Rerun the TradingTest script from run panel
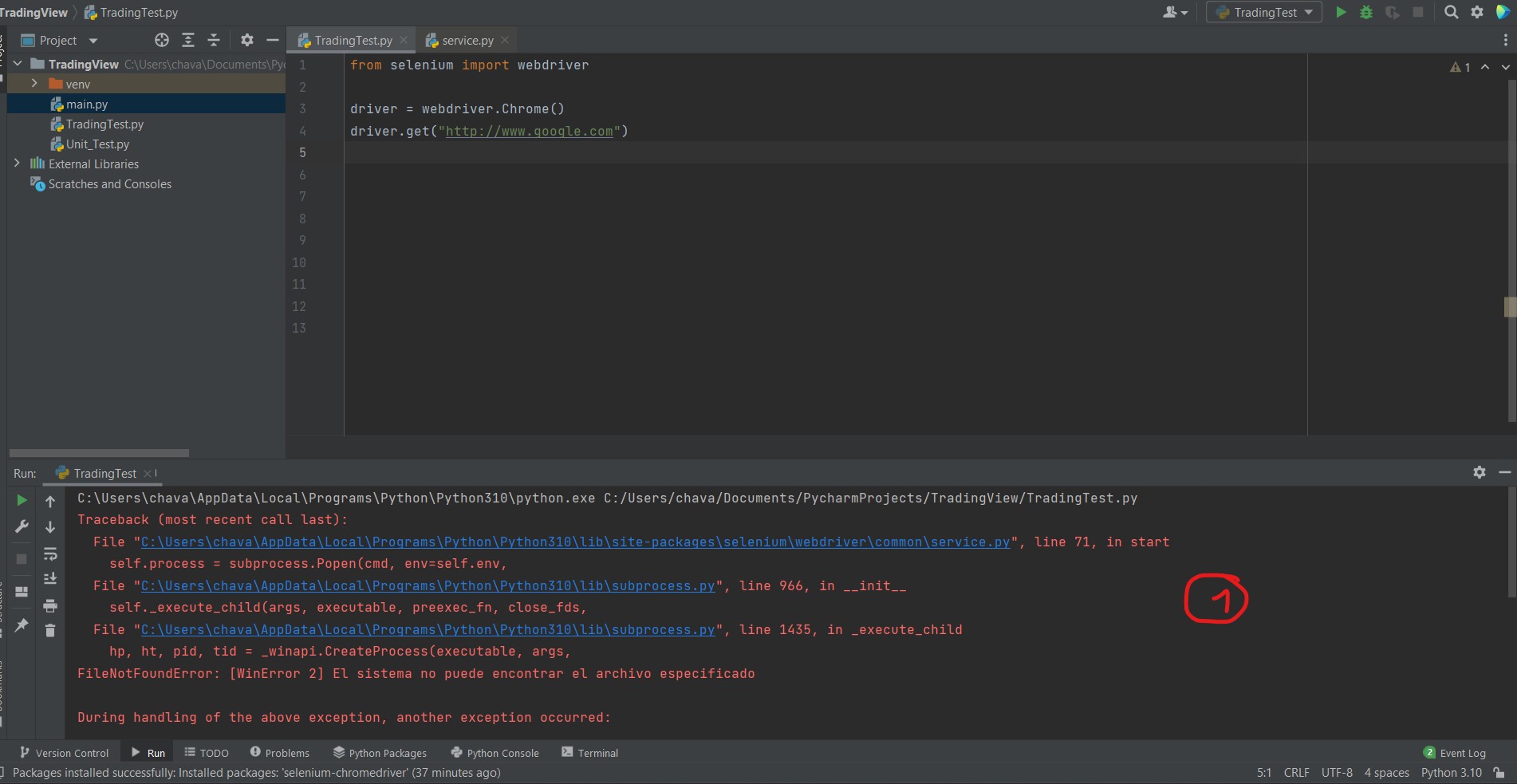The height and width of the screenshot is (784, 1517). pyautogui.click(x=22, y=500)
